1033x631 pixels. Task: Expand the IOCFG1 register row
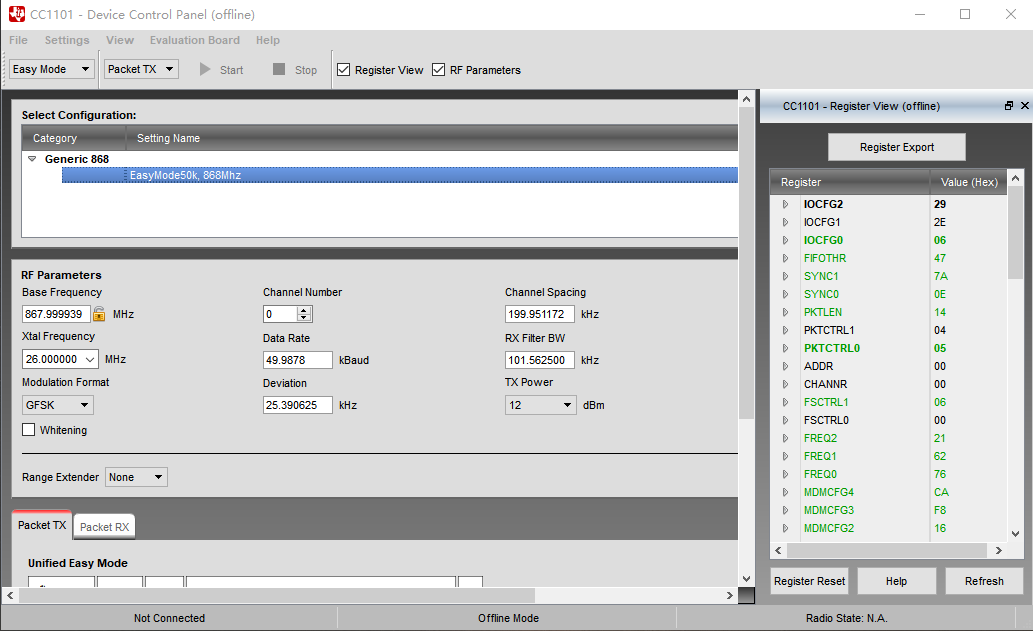[x=785, y=222]
